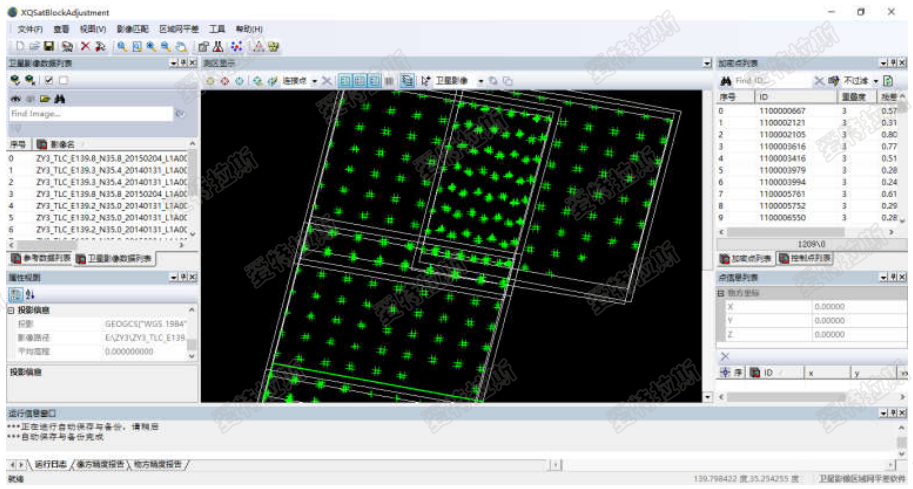The image size is (913, 489).
Task: Click the yellow folder icon above Find Image
Action: [45, 98]
